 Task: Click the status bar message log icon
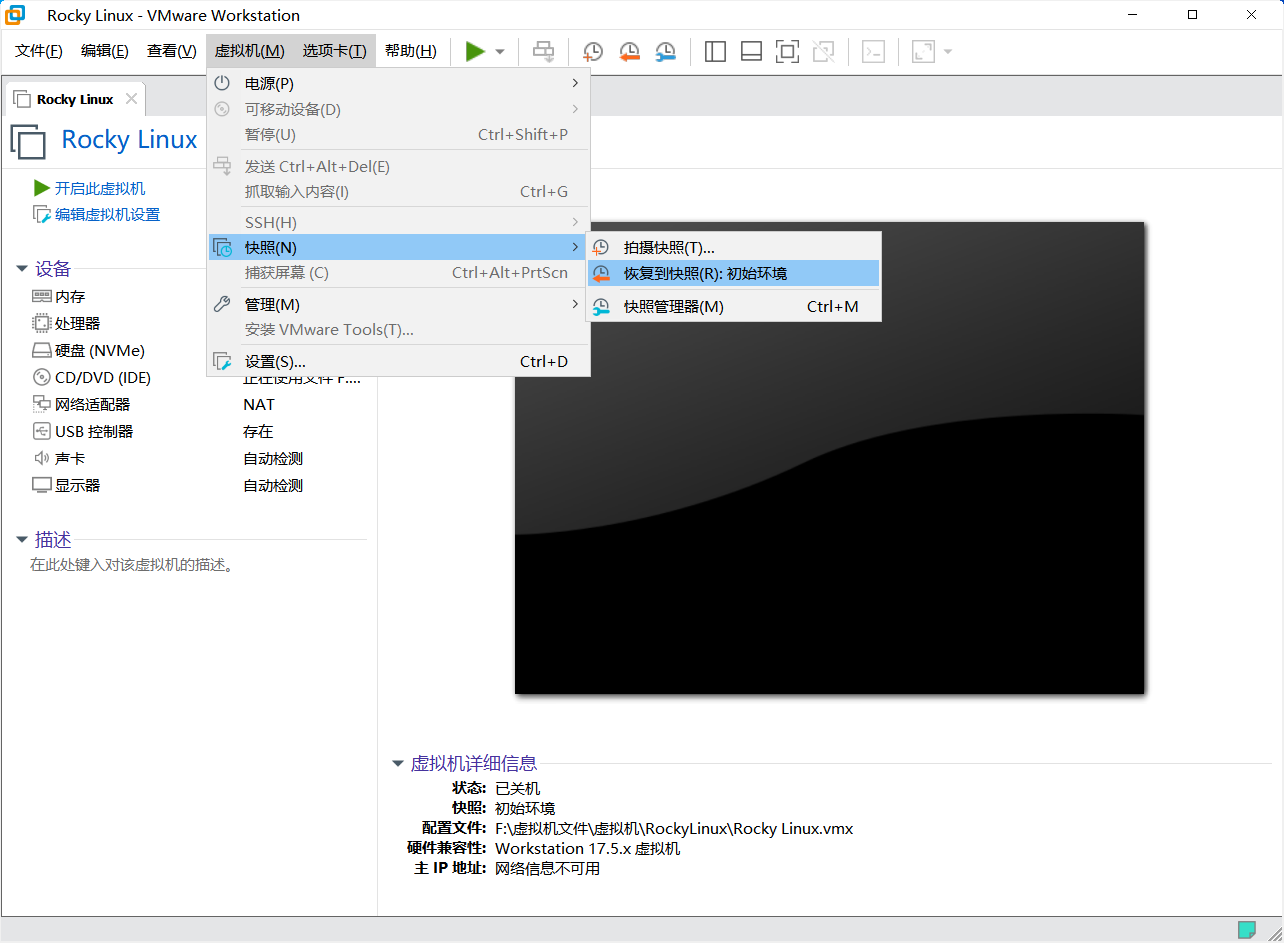coord(1246,929)
